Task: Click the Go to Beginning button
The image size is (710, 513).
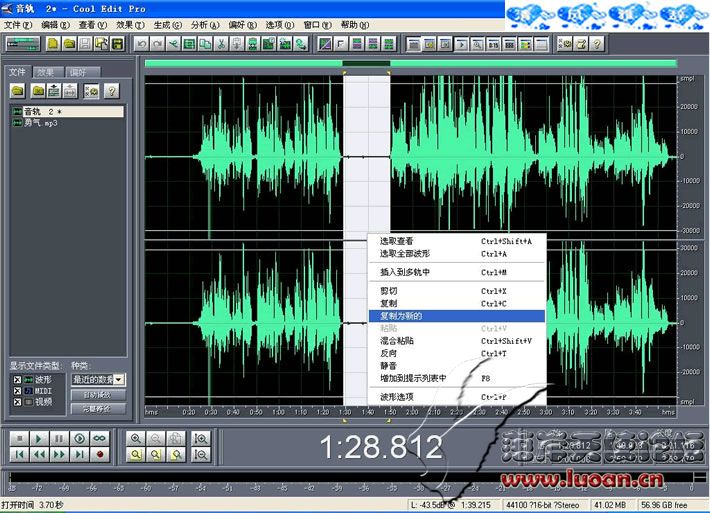Action: (19, 454)
